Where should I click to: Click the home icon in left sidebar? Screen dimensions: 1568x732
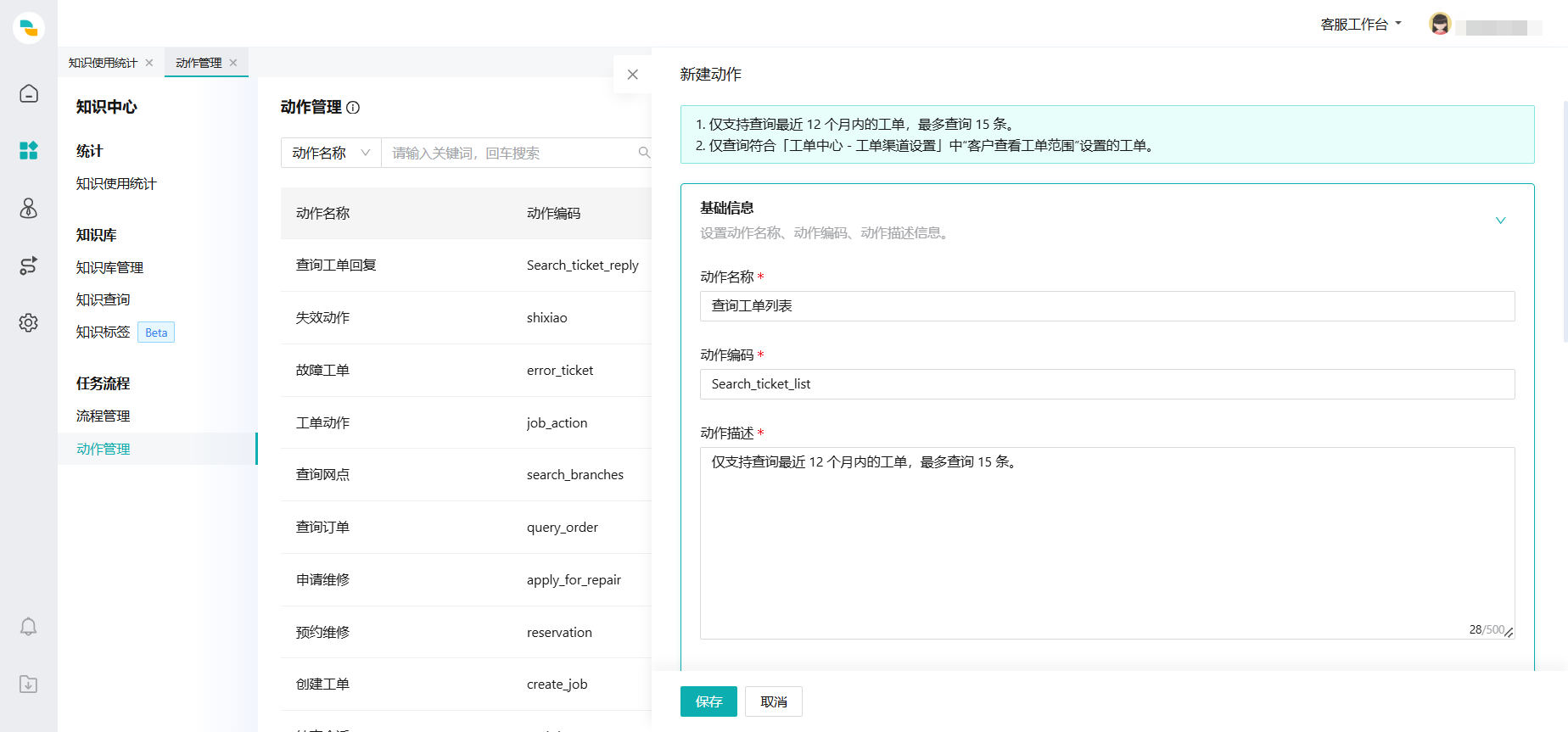(29, 93)
